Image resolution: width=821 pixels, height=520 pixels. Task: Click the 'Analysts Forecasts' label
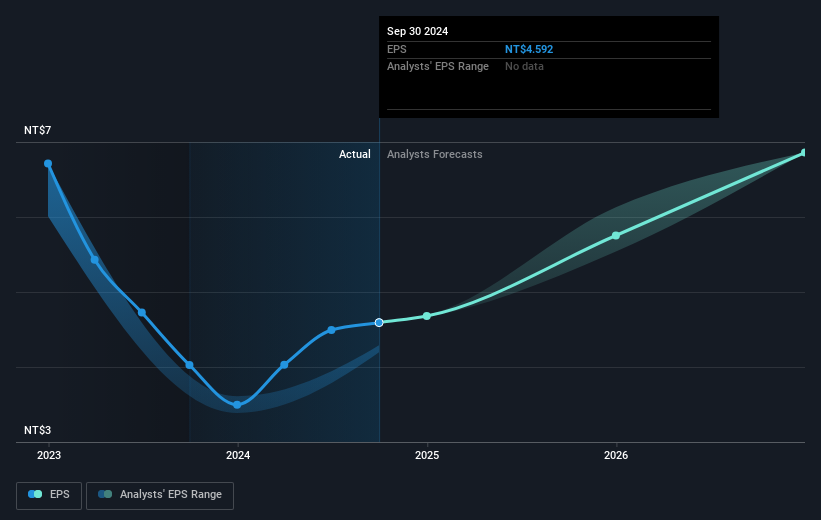[x=435, y=154]
